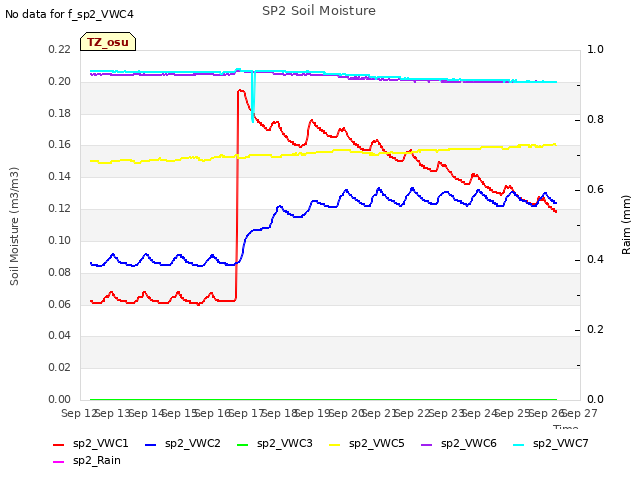Click the yellow sp2_VWC5 legend swatch
The width and height of the screenshot is (640, 480).
[335, 444]
